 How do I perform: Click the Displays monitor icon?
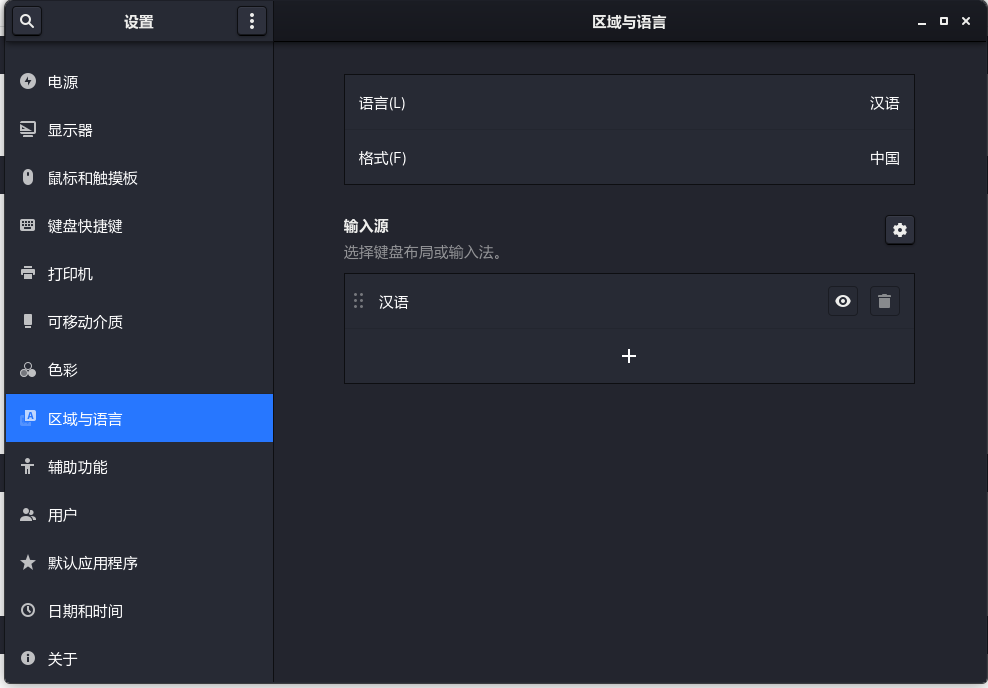(28, 129)
